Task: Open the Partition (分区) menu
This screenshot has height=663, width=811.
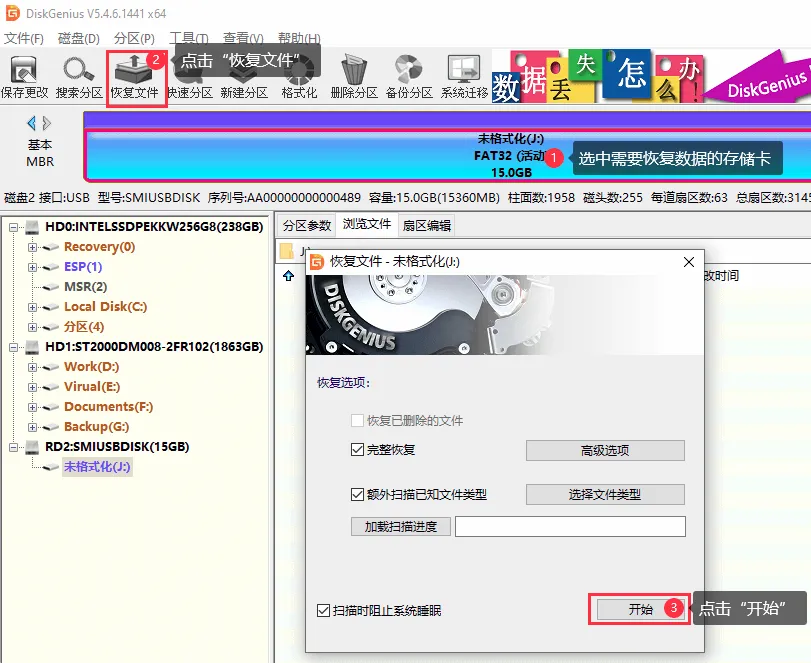Action: point(134,38)
